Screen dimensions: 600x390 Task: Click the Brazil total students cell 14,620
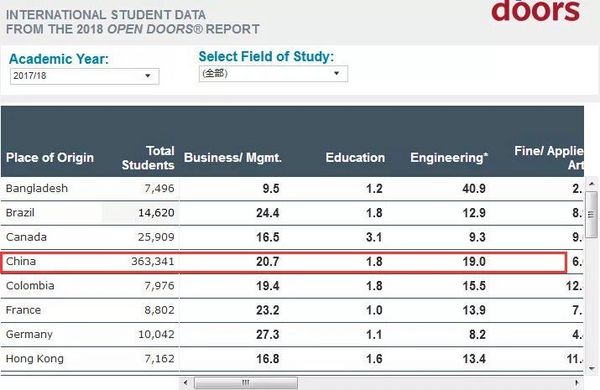click(156, 213)
